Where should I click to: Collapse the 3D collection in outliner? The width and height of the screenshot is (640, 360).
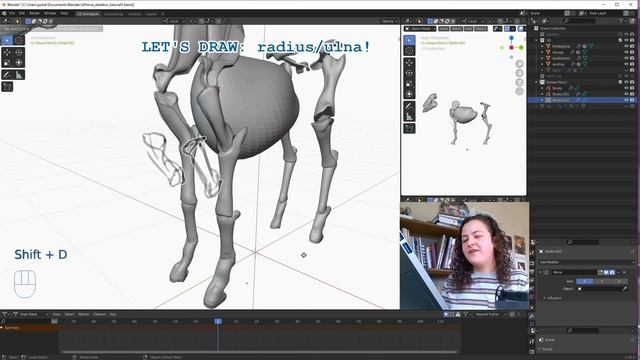click(536, 40)
